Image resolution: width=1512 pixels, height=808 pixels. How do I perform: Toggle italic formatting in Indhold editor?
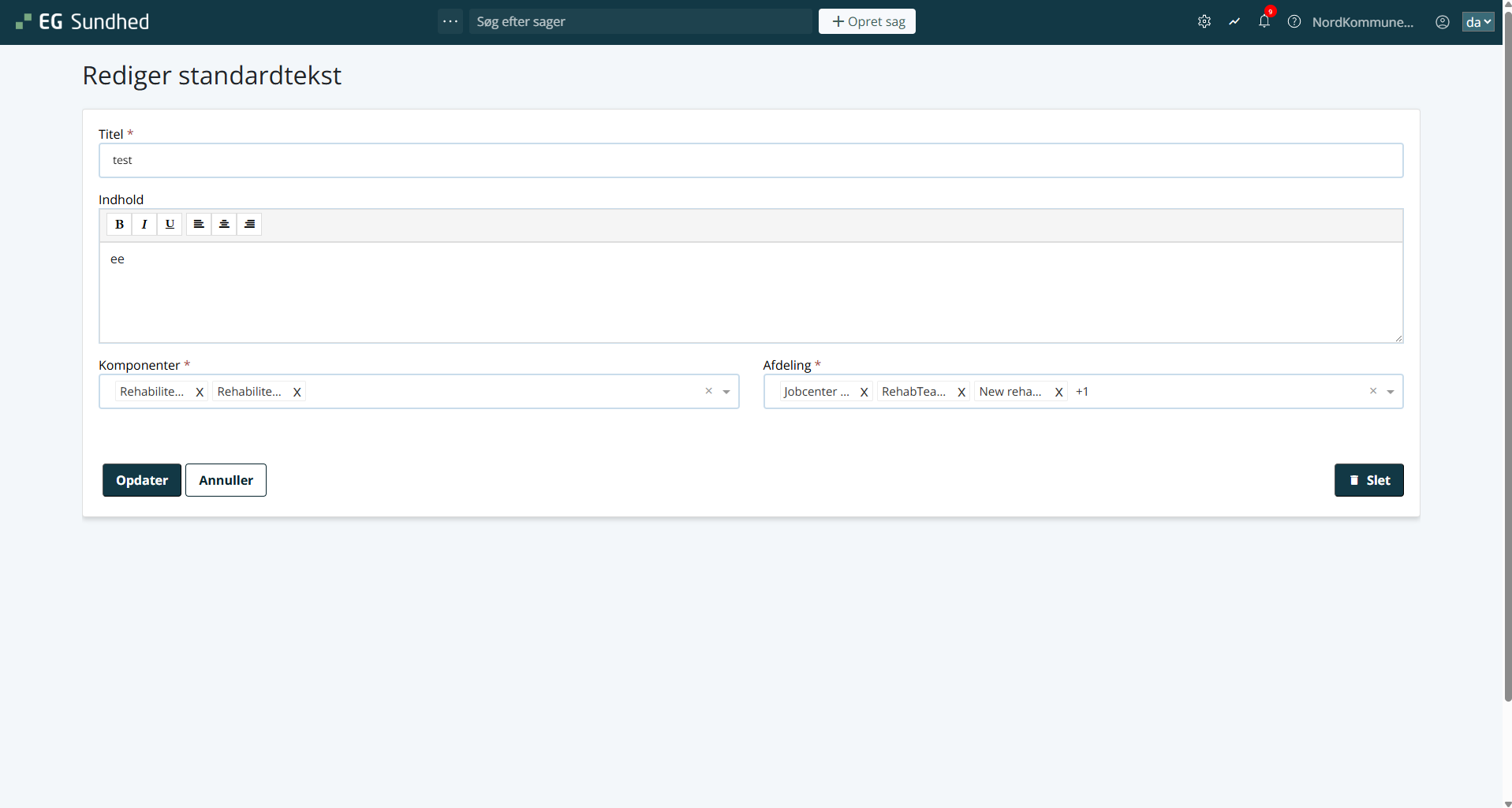point(144,225)
